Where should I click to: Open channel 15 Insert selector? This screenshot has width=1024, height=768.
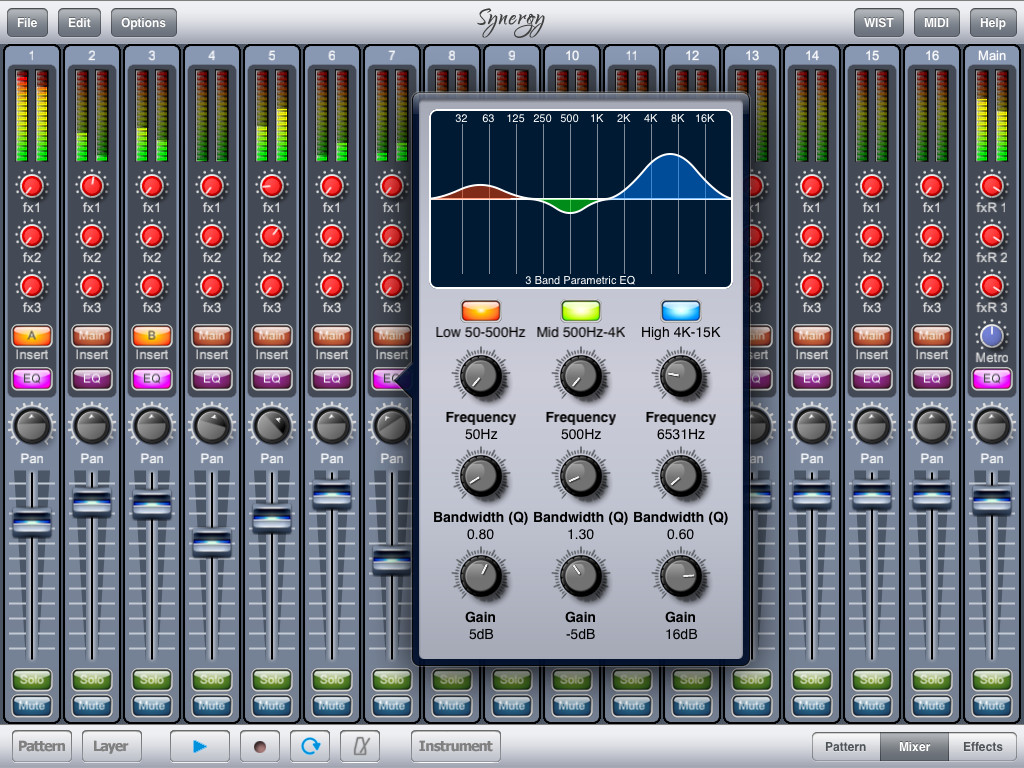[872, 336]
